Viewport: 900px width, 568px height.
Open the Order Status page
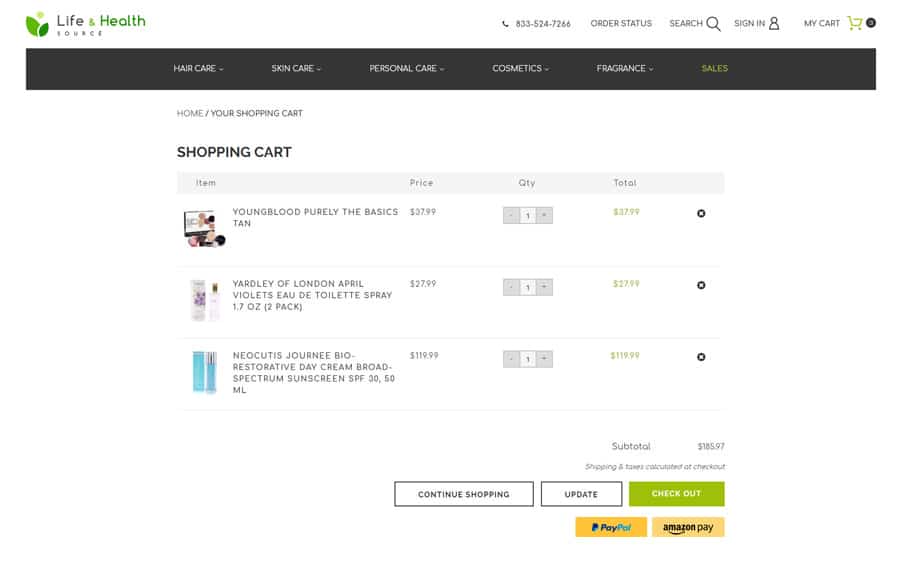[x=620, y=24]
